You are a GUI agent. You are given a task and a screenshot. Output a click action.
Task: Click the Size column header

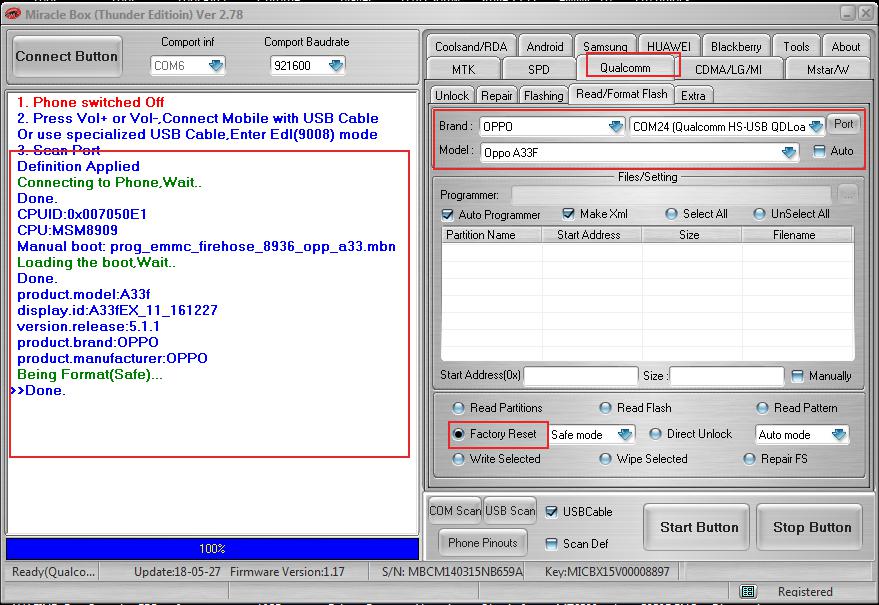tap(692, 235)
